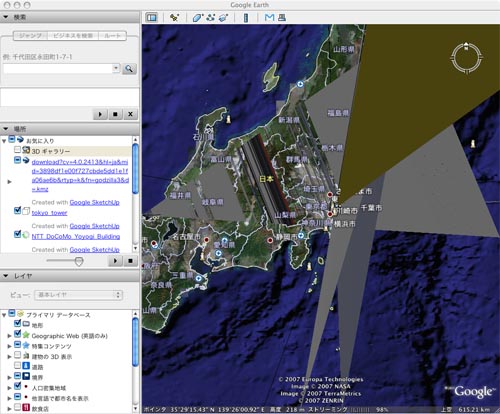The image size is (500, 414).
Task: Click the 日本 label on the map
Action: point(266,179)
